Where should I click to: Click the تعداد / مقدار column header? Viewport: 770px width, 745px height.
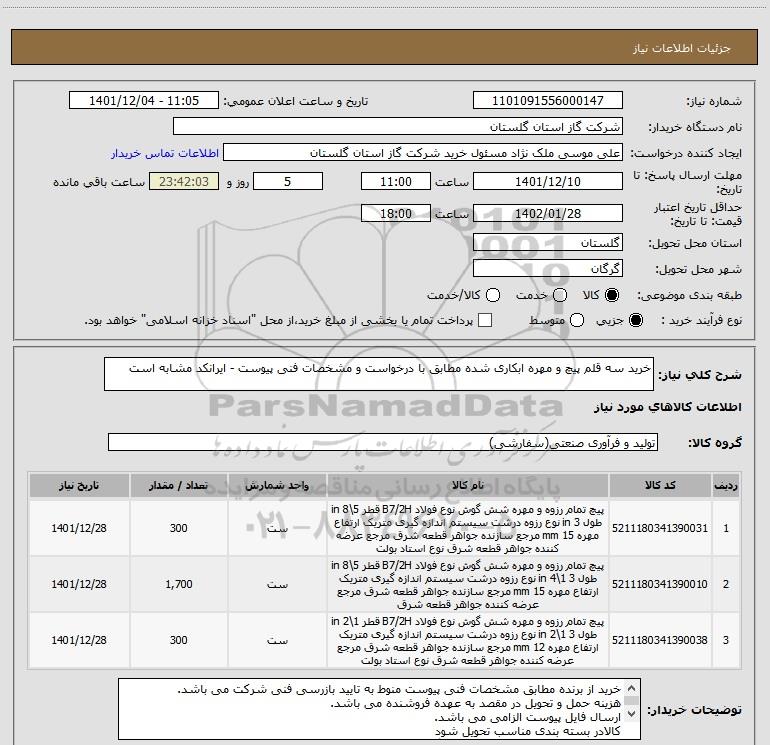coord(178,486)
